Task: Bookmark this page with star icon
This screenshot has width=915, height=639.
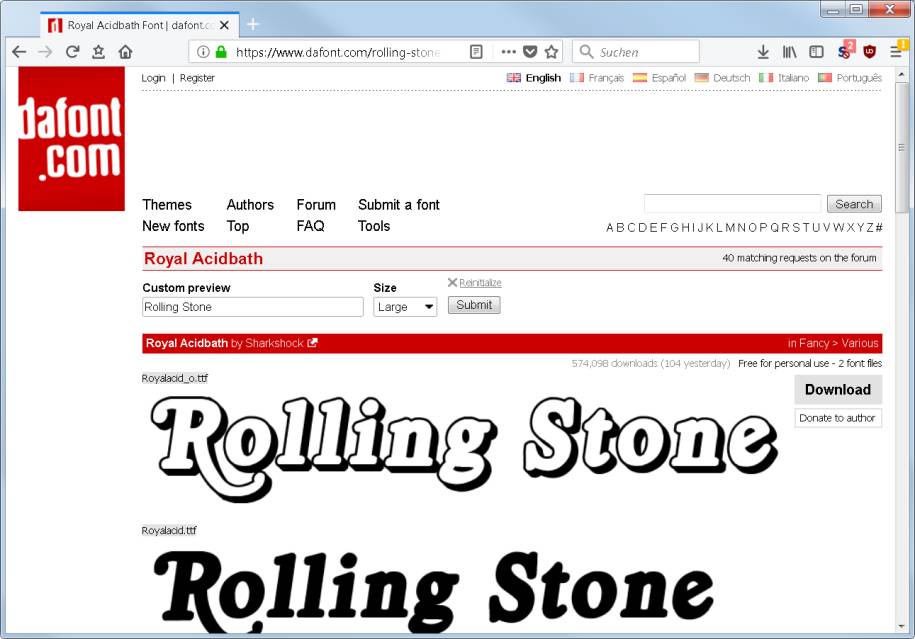Action: [551, 52]
